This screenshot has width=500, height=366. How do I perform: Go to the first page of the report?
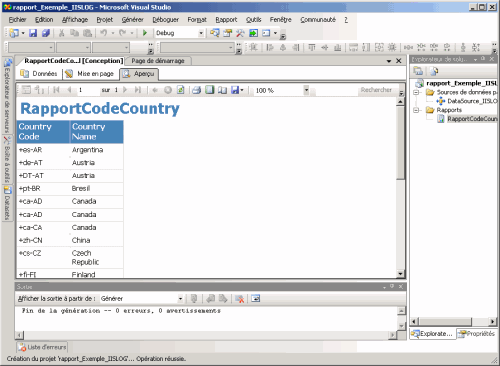click(56, 90)
